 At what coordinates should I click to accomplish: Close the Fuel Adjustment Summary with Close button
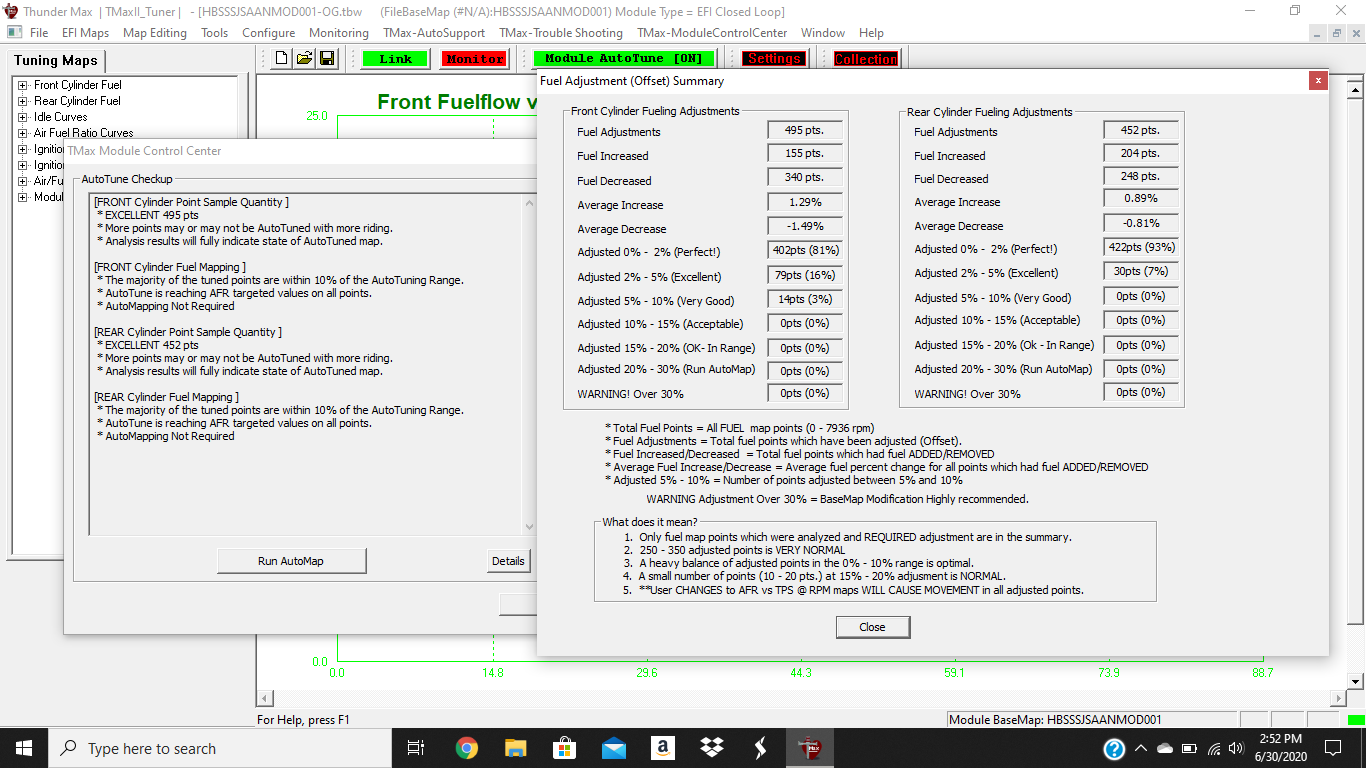pos(872,627)
